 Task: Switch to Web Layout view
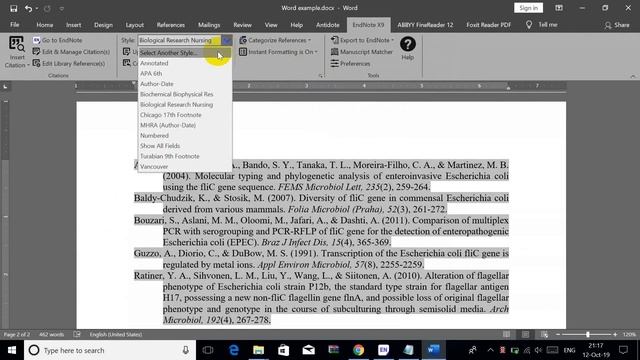(544, 334)
